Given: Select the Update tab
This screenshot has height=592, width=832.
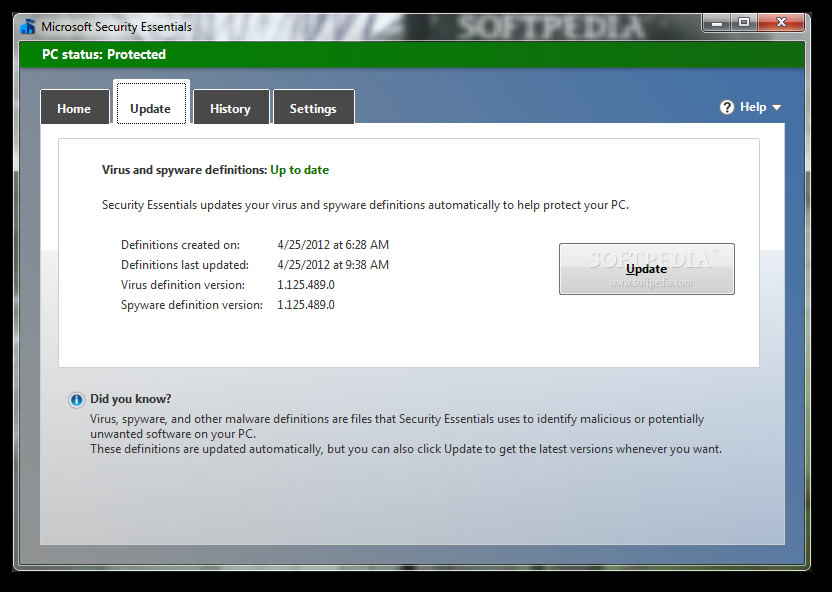Looking at the screenshot, I should point(151,103).
